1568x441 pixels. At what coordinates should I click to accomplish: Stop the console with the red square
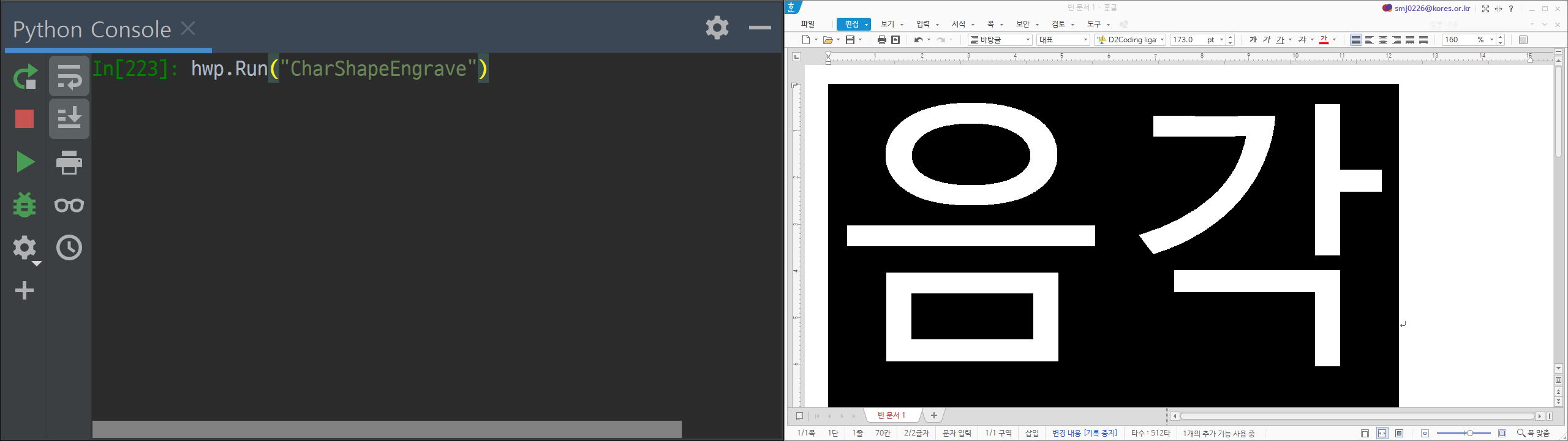pyautogui.click(x=24, y=119)
